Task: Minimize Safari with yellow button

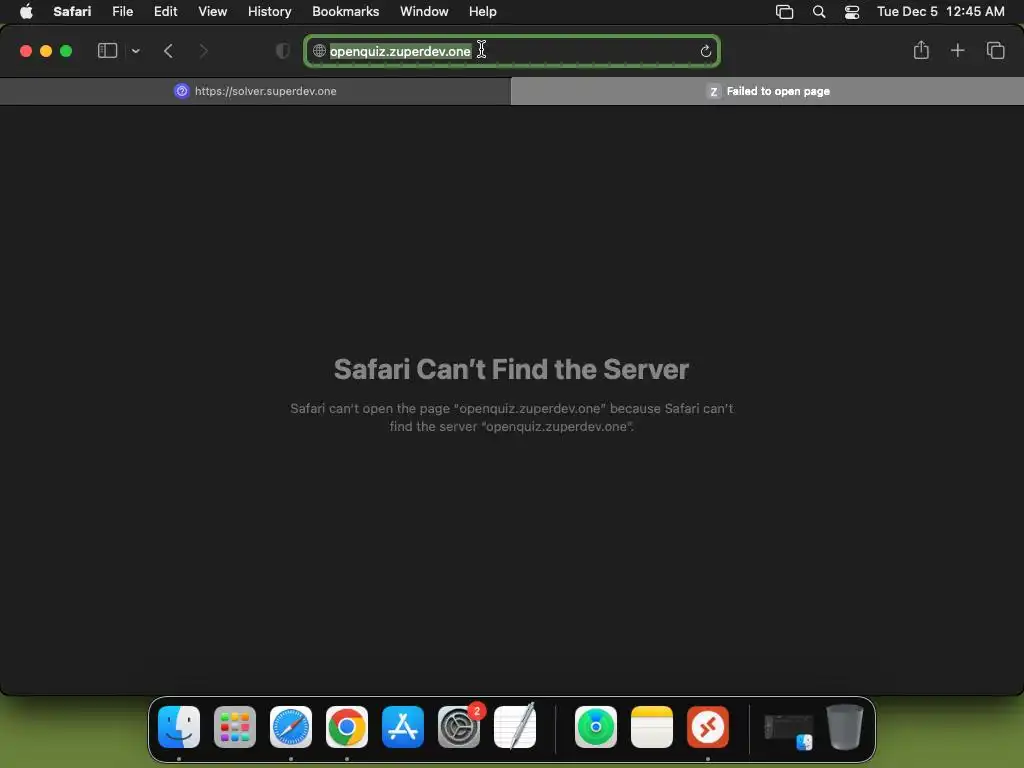Action: coord(46,51)
